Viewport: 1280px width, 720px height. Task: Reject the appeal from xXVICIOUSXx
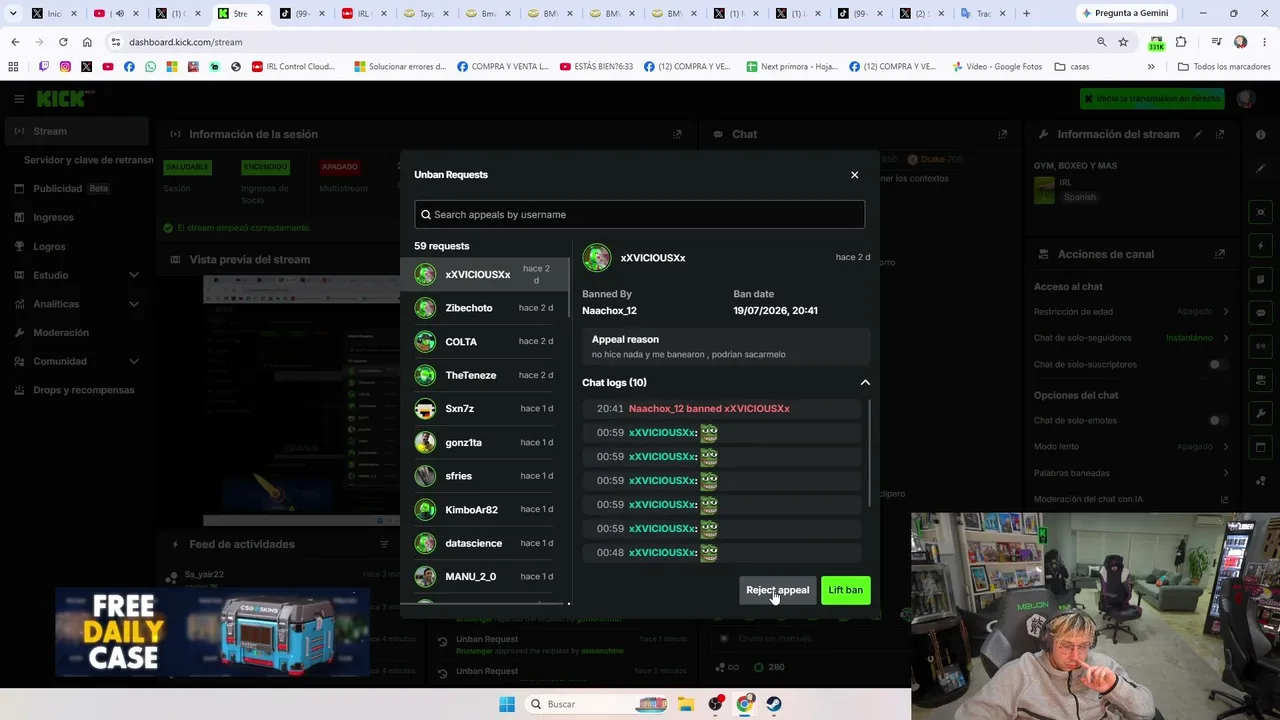pyautogui.click(x=777, y=590)
